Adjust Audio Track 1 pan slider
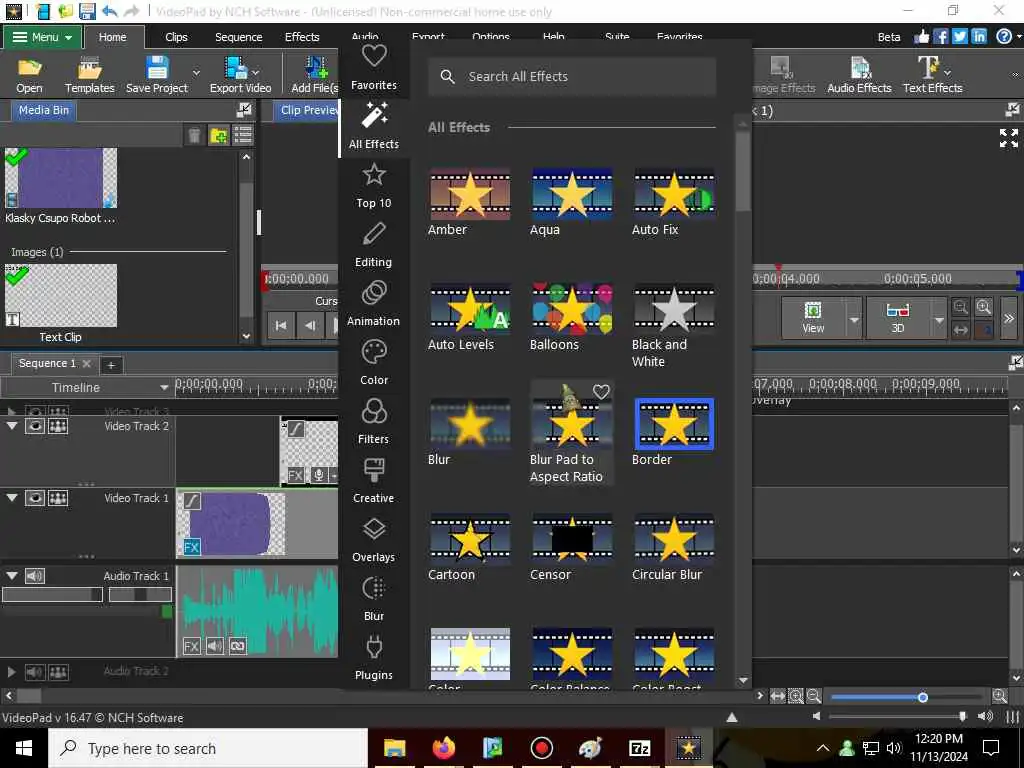Viewport: 1024px width, 768px height. [140, 595]
